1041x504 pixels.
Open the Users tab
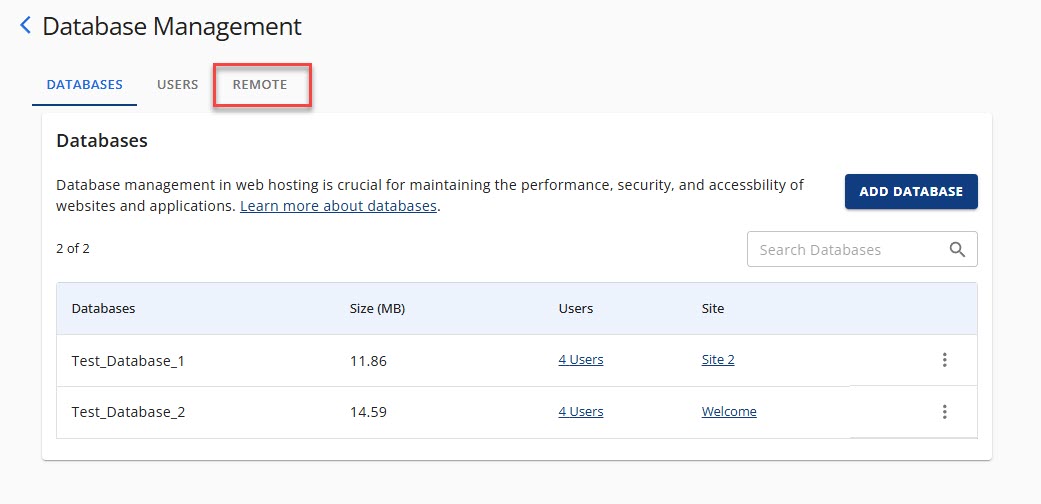tap(177, 85)
